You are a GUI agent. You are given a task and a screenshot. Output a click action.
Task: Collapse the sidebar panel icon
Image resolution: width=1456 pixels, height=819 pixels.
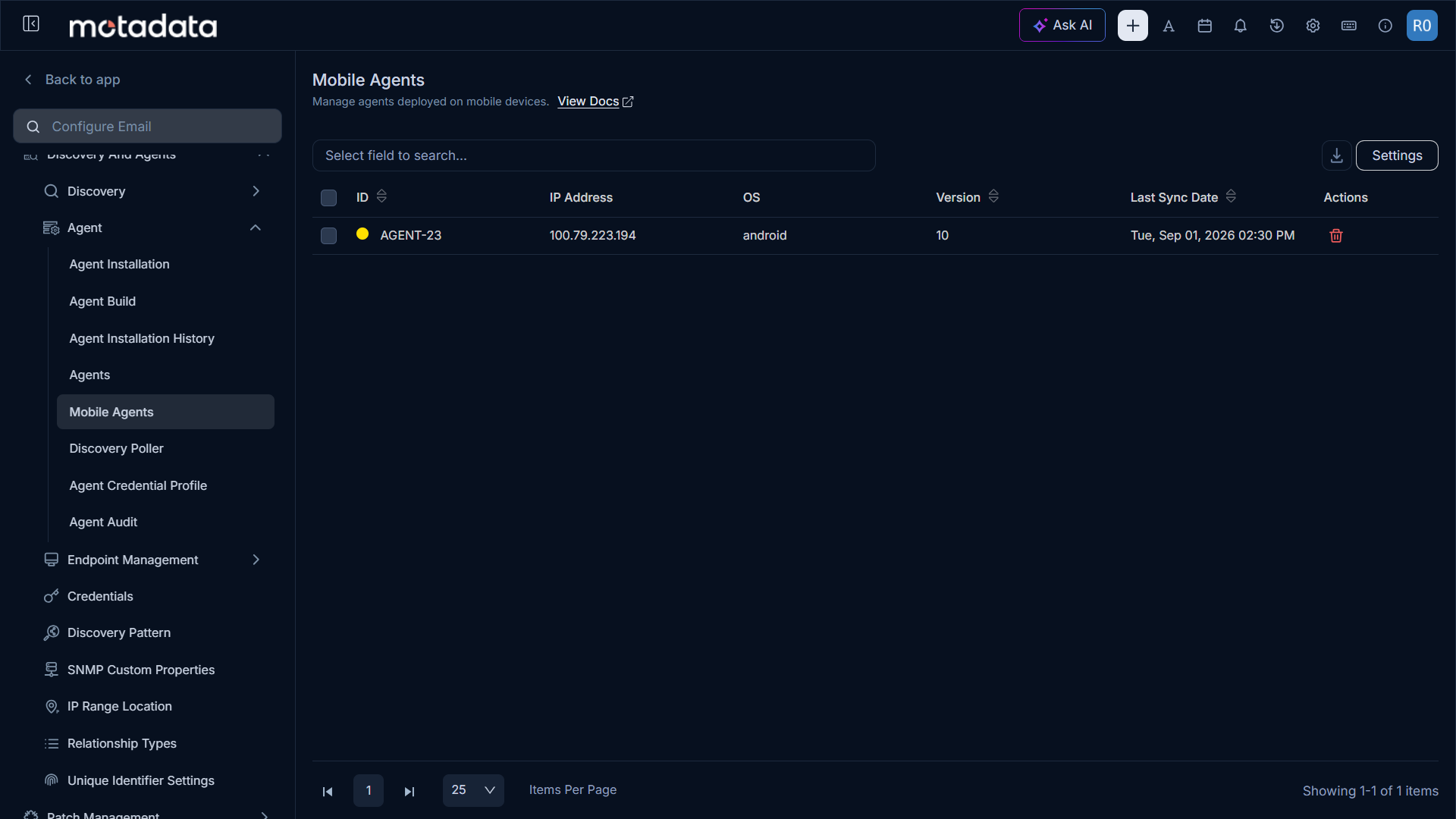coord(31,24)
